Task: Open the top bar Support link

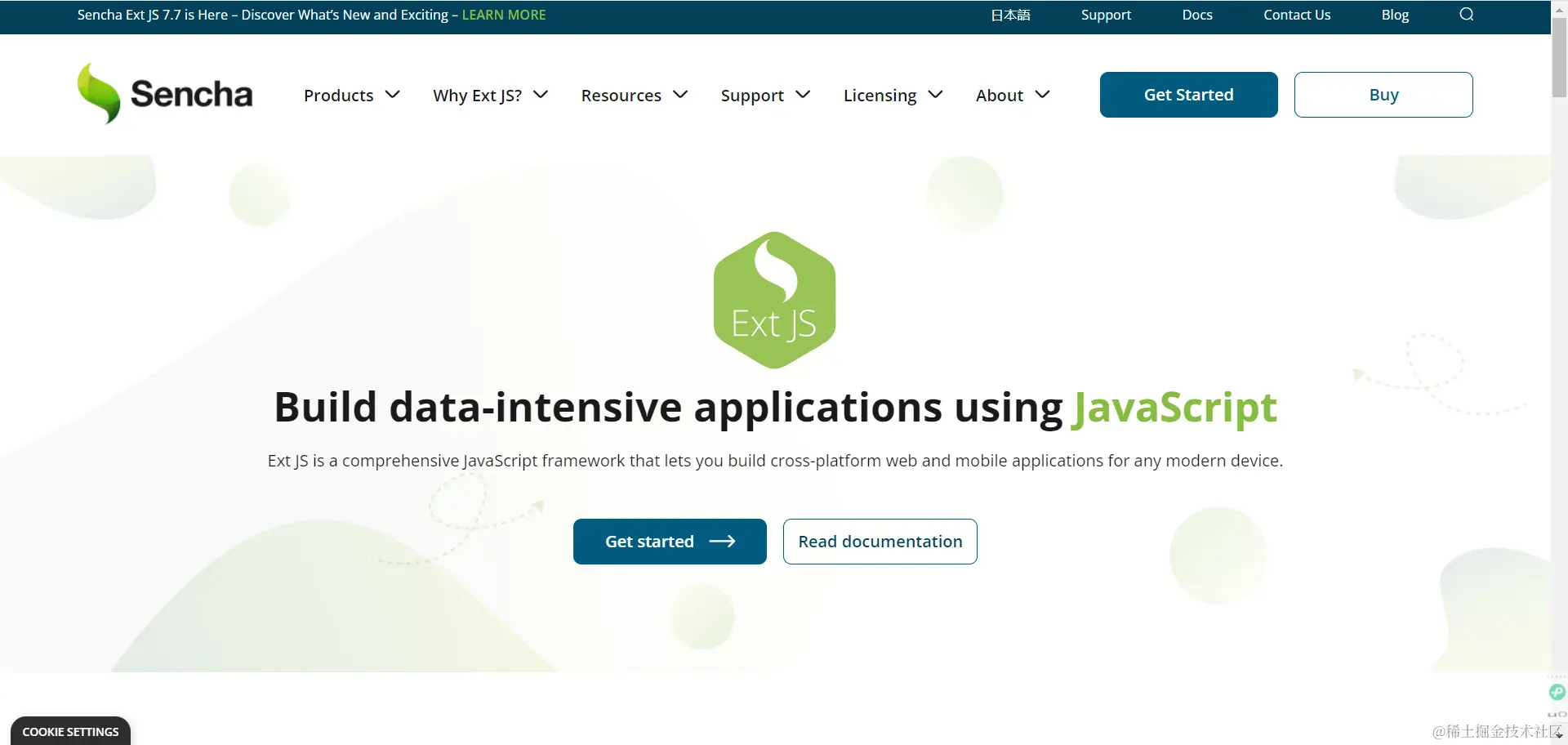Action: 1106,15
